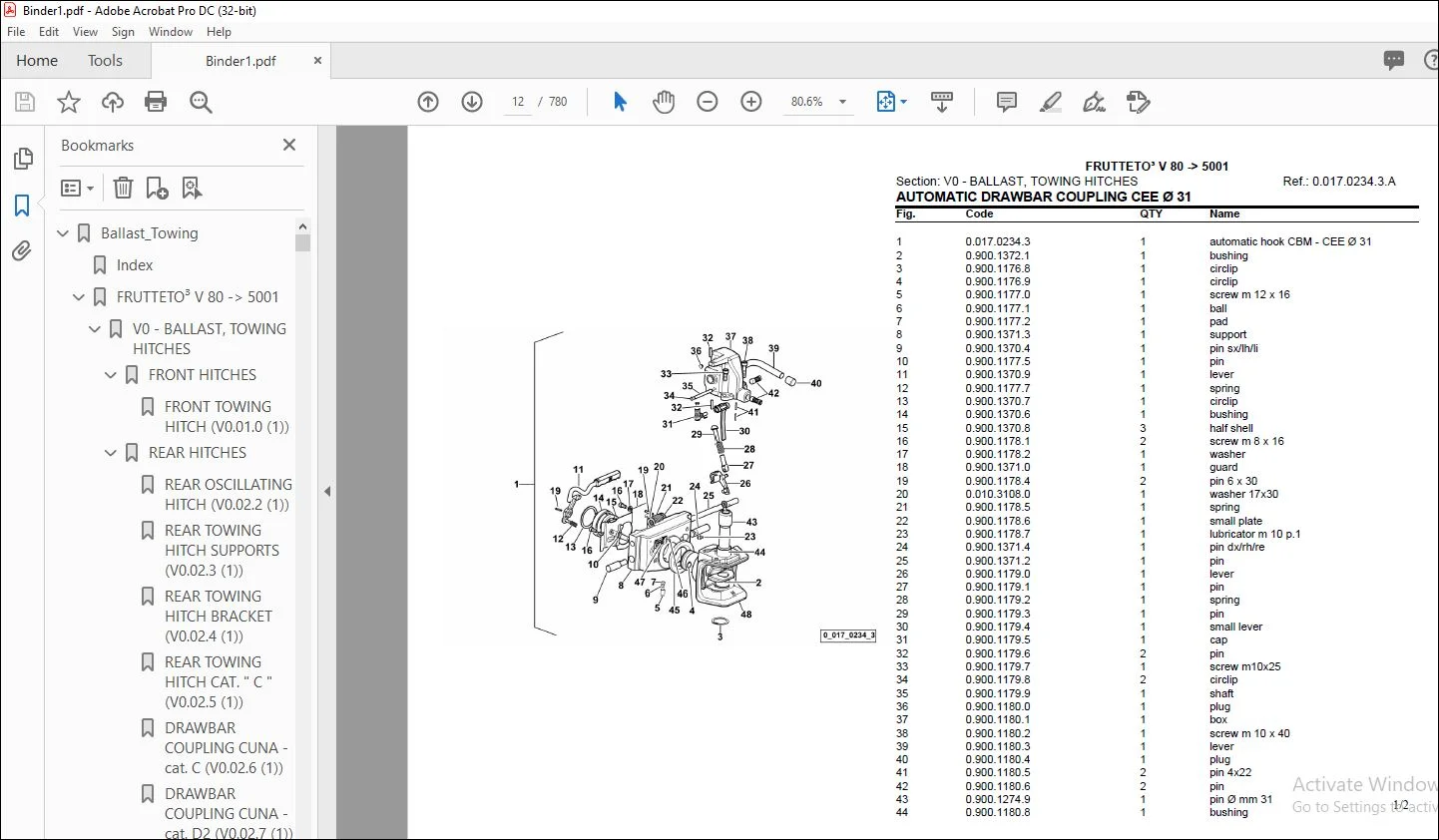Image resolution: width=1439 pixels, height=840 pixels.
Task: Open the zoom level dropdown
Action: click(x=842, y=102)
